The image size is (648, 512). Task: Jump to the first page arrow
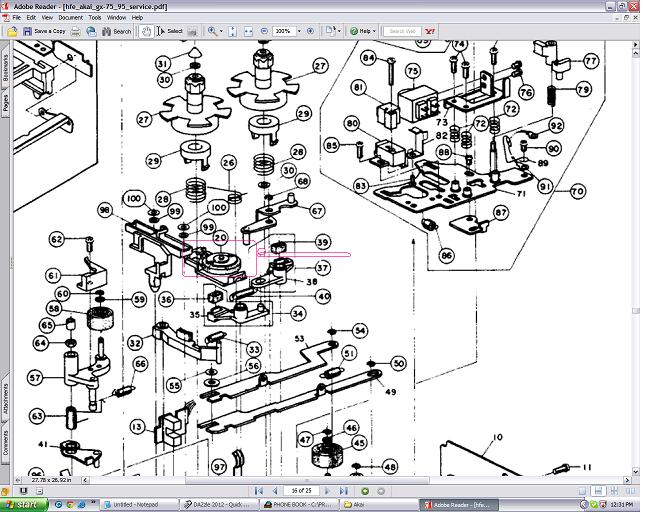coord(259,491)
